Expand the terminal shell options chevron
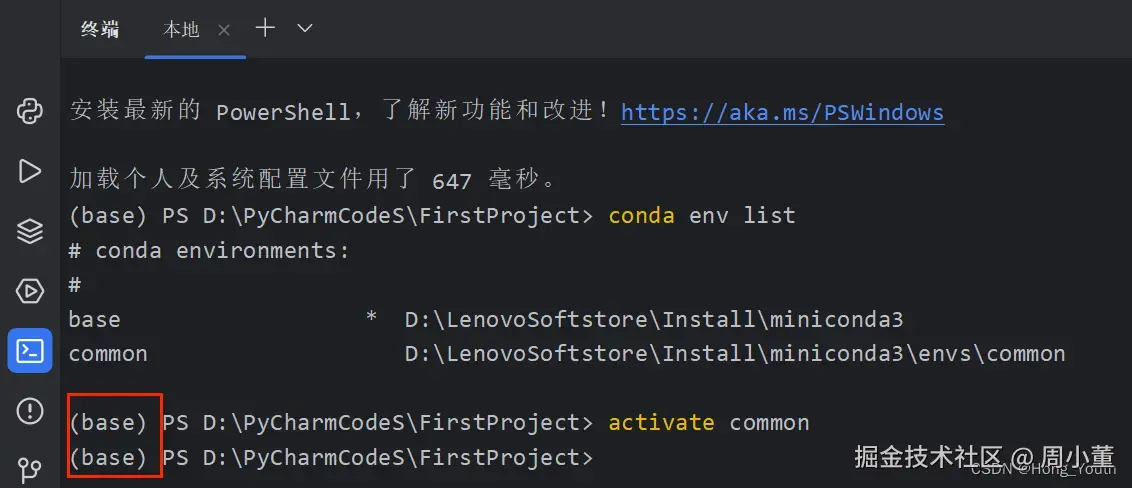Viewport: 1132px width, 488px height. 305,28
